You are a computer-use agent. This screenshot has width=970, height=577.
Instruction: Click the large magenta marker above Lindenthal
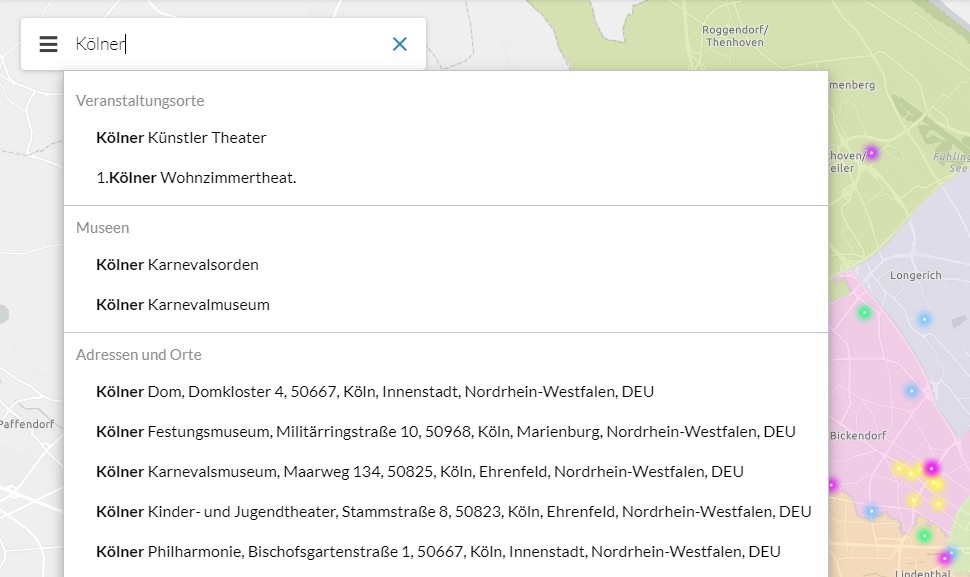931,469
